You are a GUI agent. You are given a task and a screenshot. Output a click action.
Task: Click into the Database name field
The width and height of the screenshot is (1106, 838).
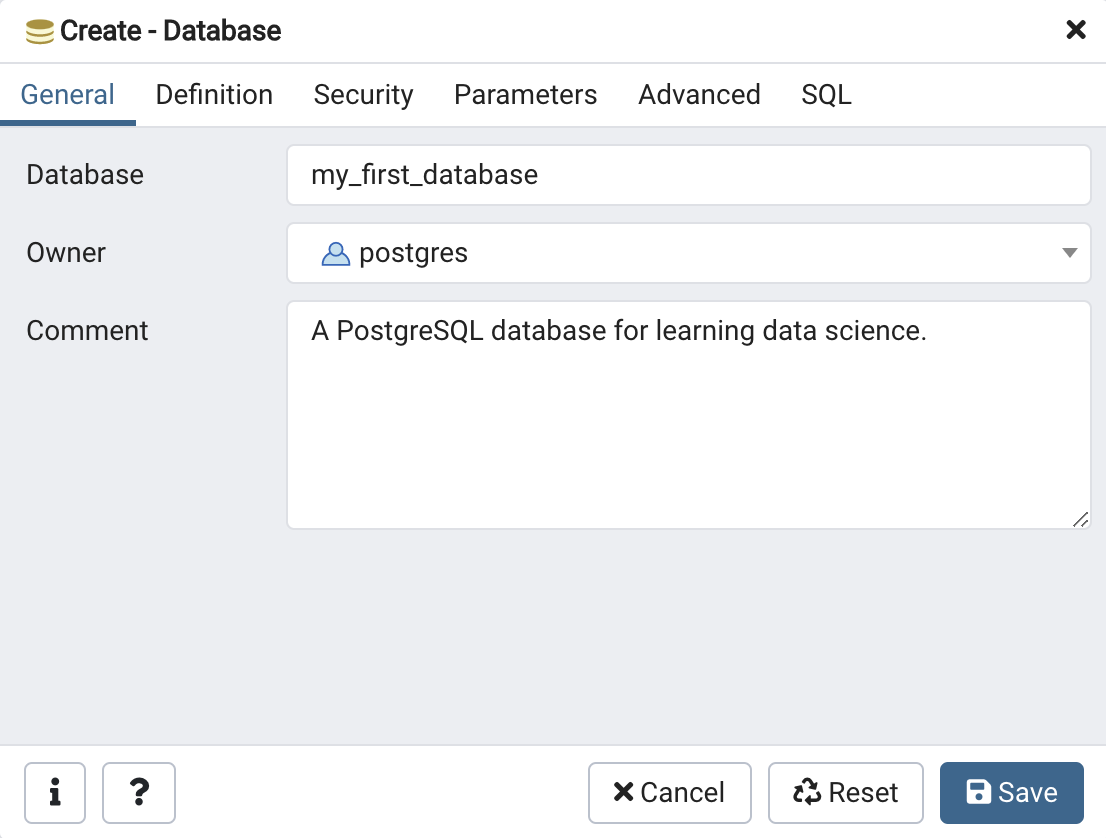[x=688, y=175]
